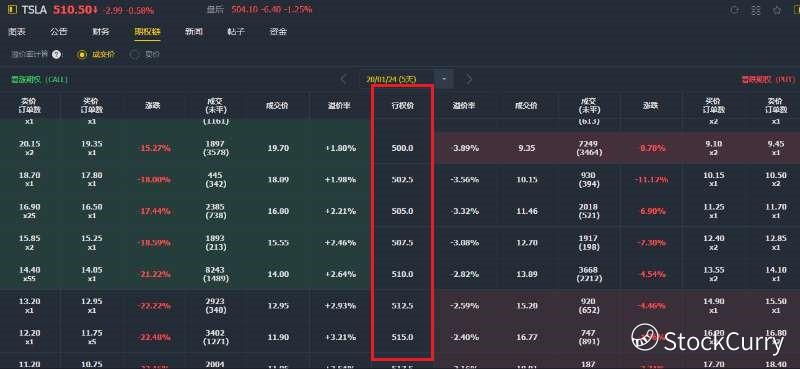The width and height of the screenshot is (800, 369).
Task: Select the 卖价 radio button
Action: point(135,54)
